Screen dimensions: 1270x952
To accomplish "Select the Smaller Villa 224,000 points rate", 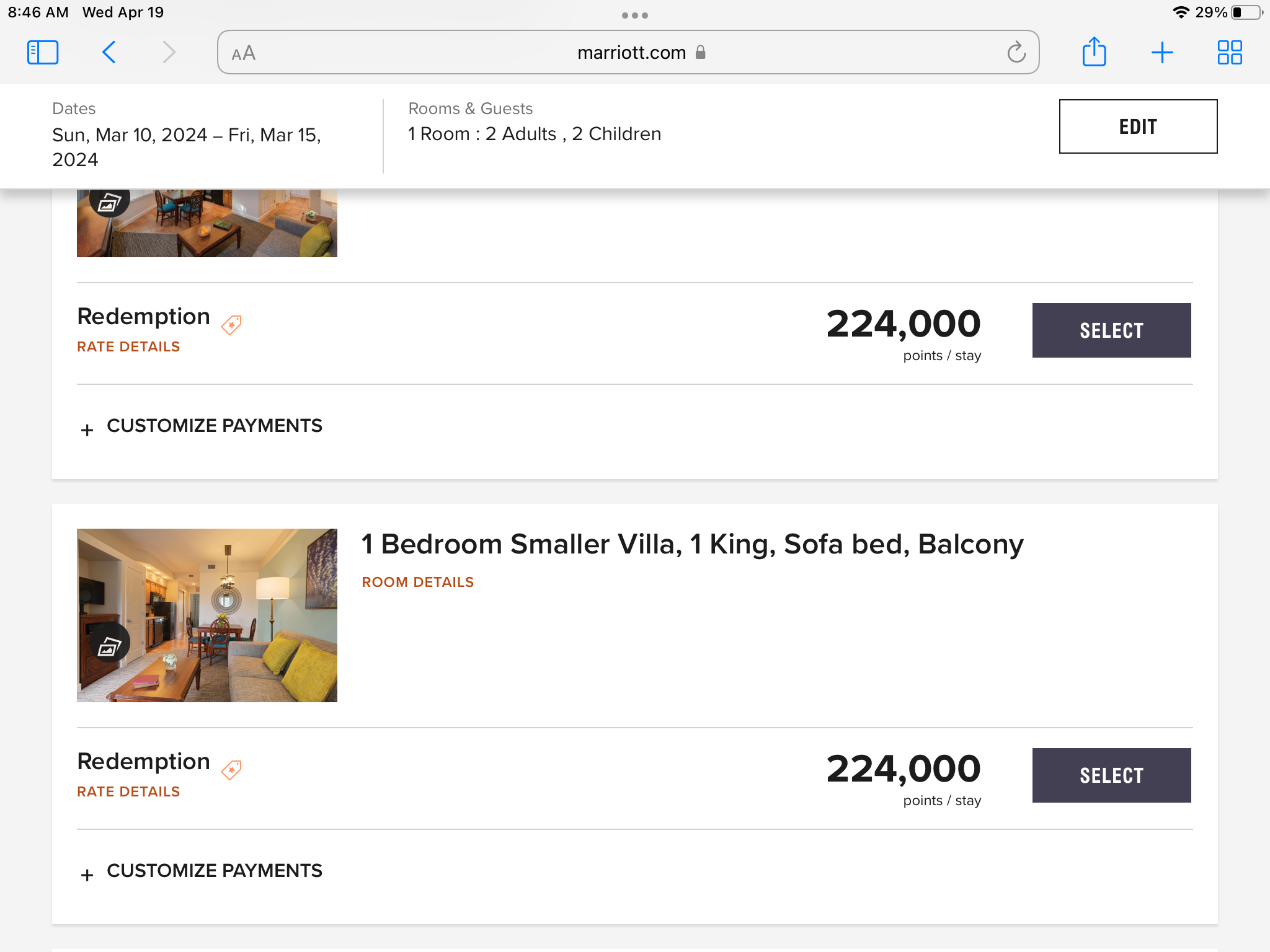I will point(1111,775).
